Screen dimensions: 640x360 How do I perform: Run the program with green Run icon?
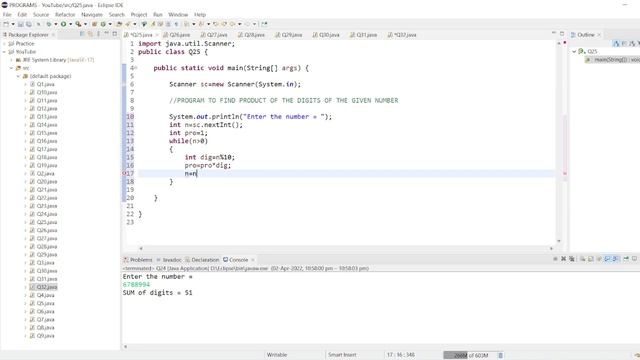(x=63, y=24)
